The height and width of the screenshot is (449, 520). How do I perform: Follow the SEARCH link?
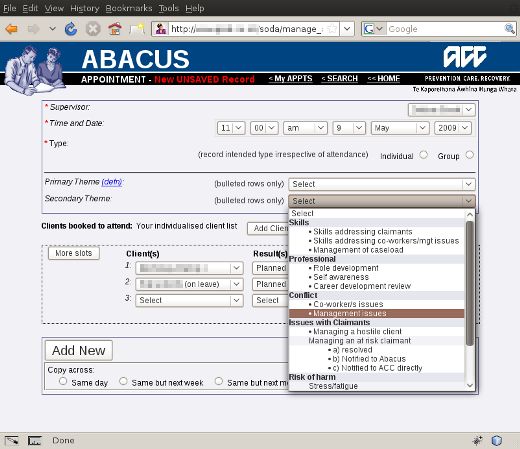coord(339,79)
